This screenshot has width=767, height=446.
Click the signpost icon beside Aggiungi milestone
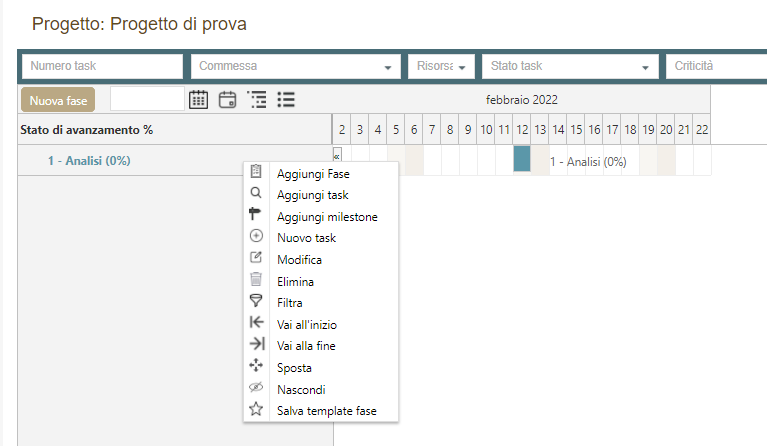pyautogui.click(x=255, y=214)
